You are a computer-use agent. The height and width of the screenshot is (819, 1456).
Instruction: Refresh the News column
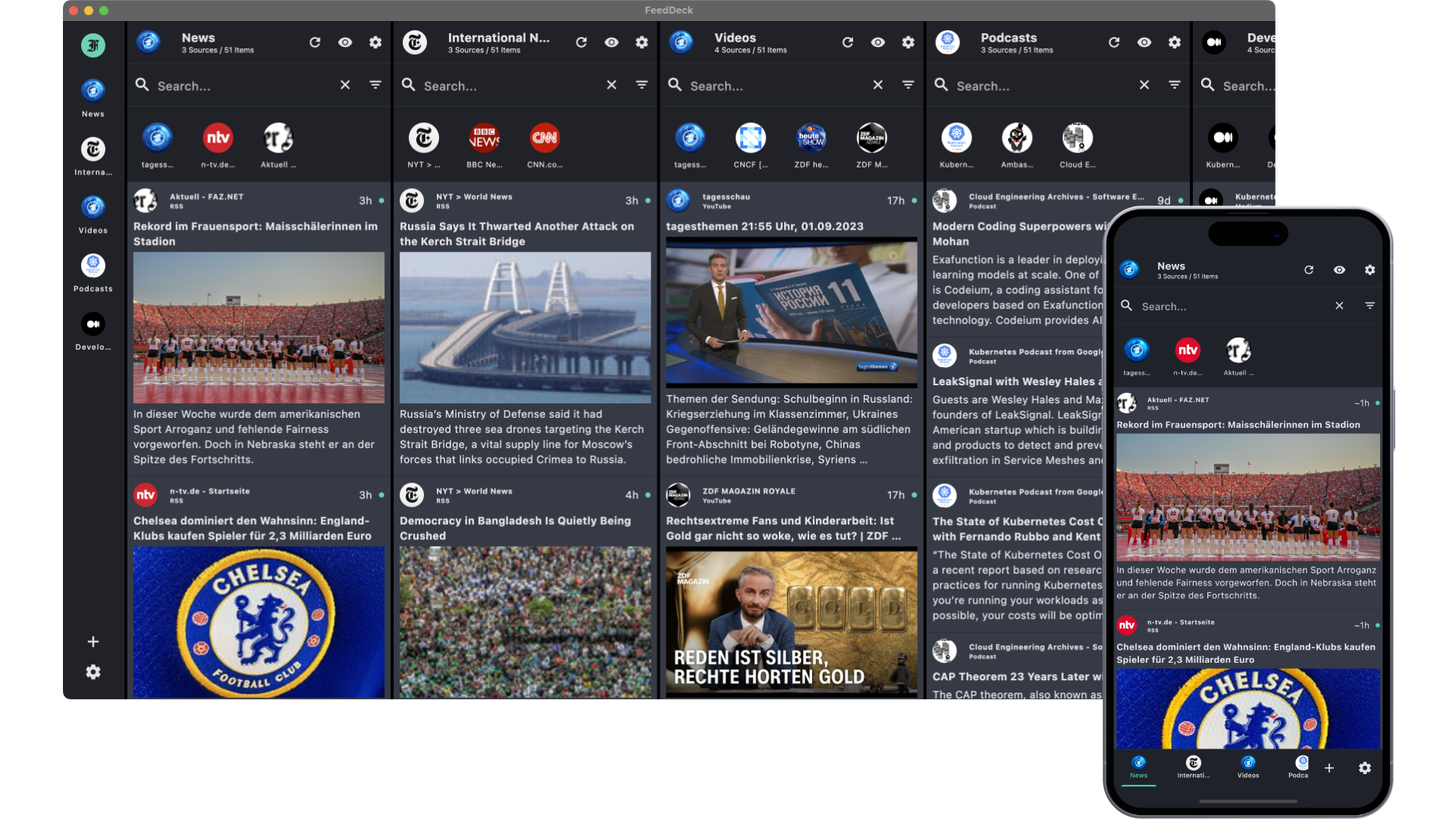(315, 42)
